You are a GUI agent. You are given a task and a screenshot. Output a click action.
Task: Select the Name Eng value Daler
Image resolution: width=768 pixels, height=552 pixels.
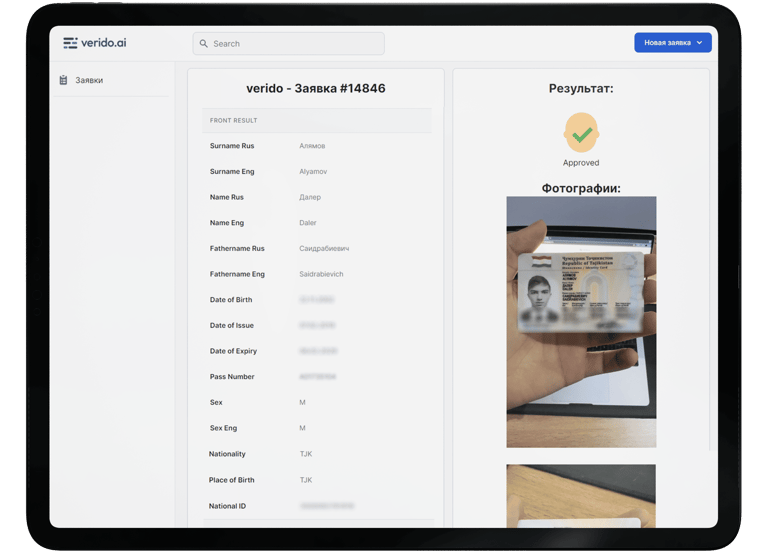[x=308, y=223]
